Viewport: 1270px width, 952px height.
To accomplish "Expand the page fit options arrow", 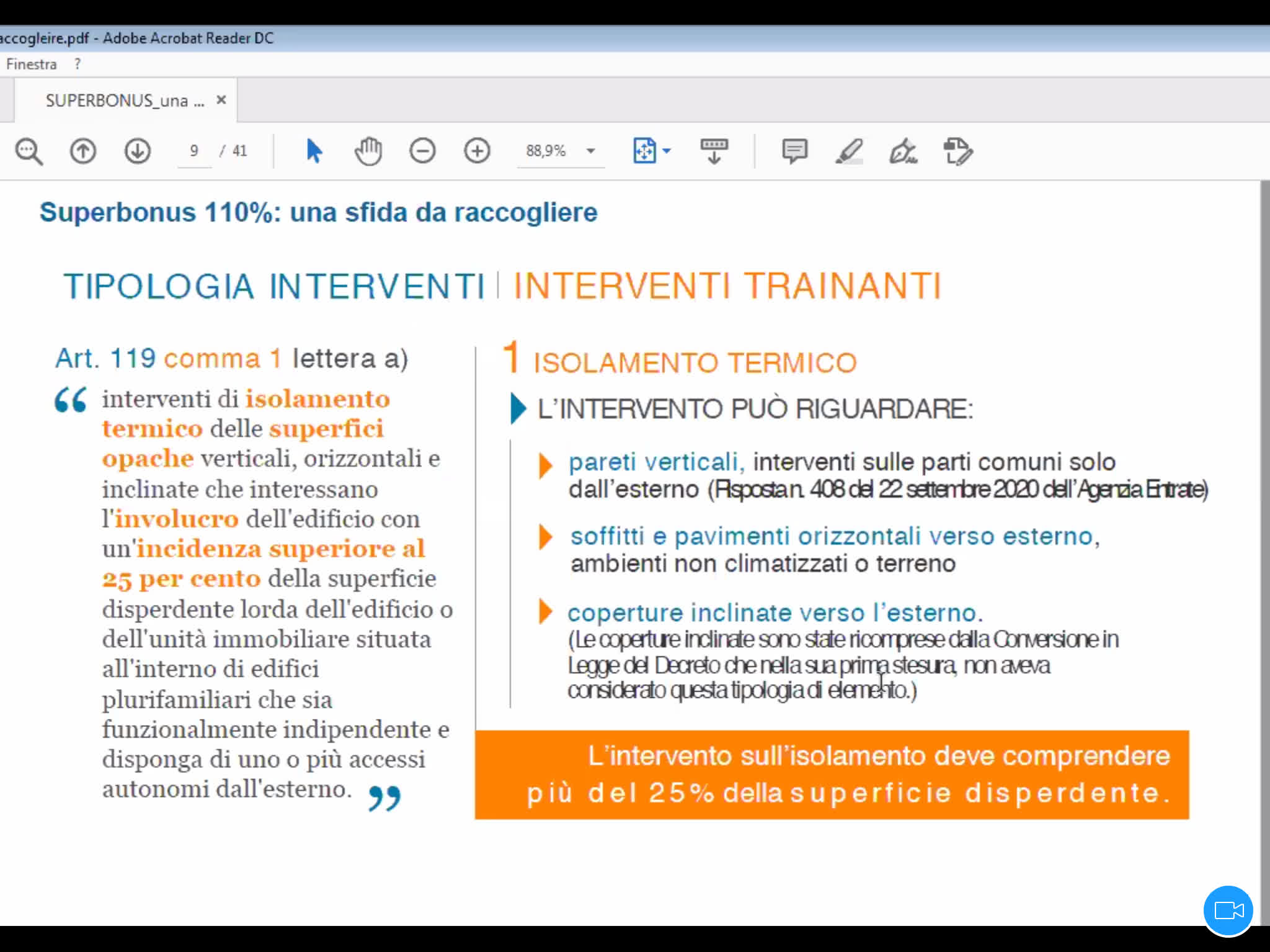I will pos(667,151).
